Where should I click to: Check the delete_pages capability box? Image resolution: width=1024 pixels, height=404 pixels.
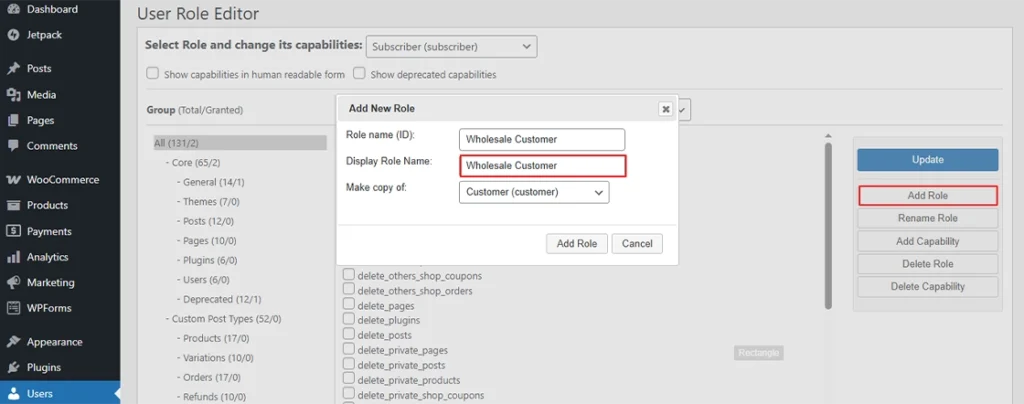point(349,305)
